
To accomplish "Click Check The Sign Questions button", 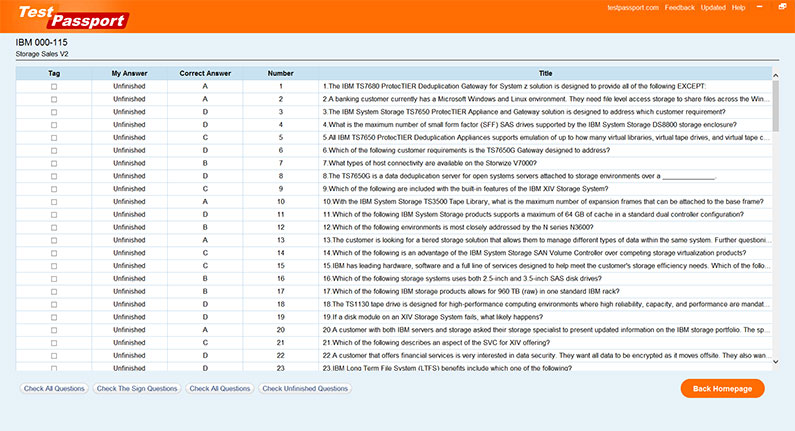I will coord(137,388).
